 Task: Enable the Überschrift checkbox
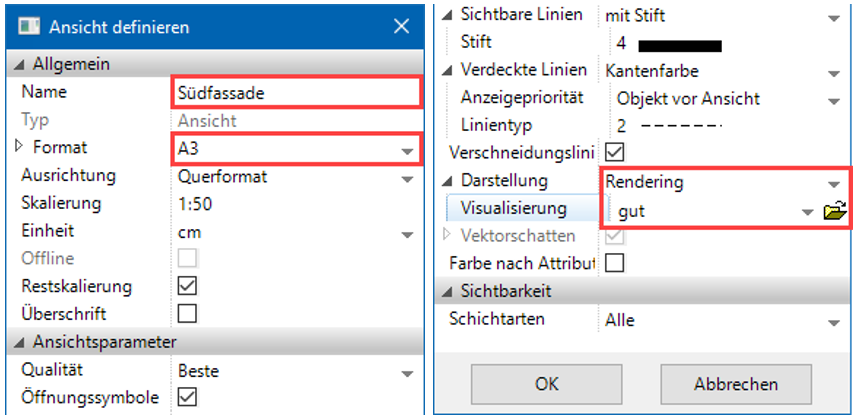point(186,313)
